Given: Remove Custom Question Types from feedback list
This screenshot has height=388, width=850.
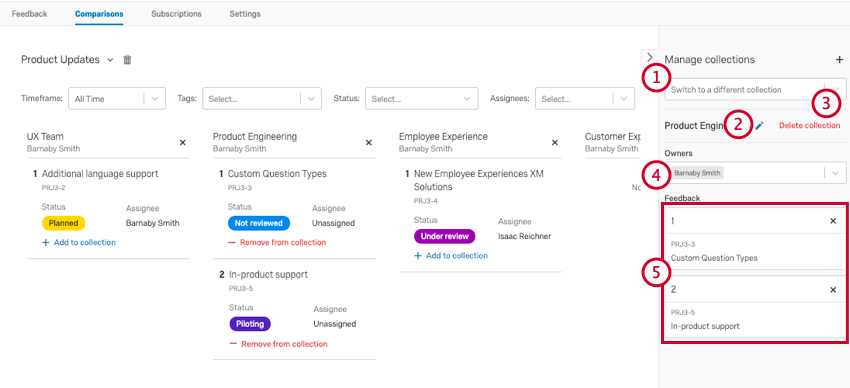Looking at the screenshot, I should tap(833, 221).
